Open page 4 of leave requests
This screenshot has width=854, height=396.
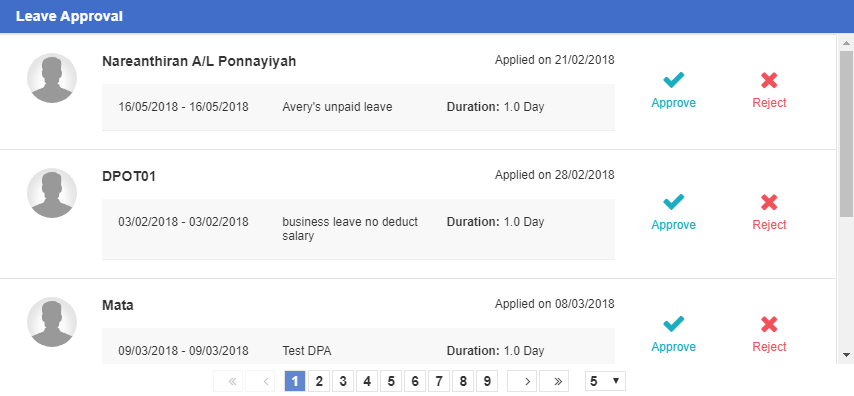pyautogui.click(x=367, y=381)
